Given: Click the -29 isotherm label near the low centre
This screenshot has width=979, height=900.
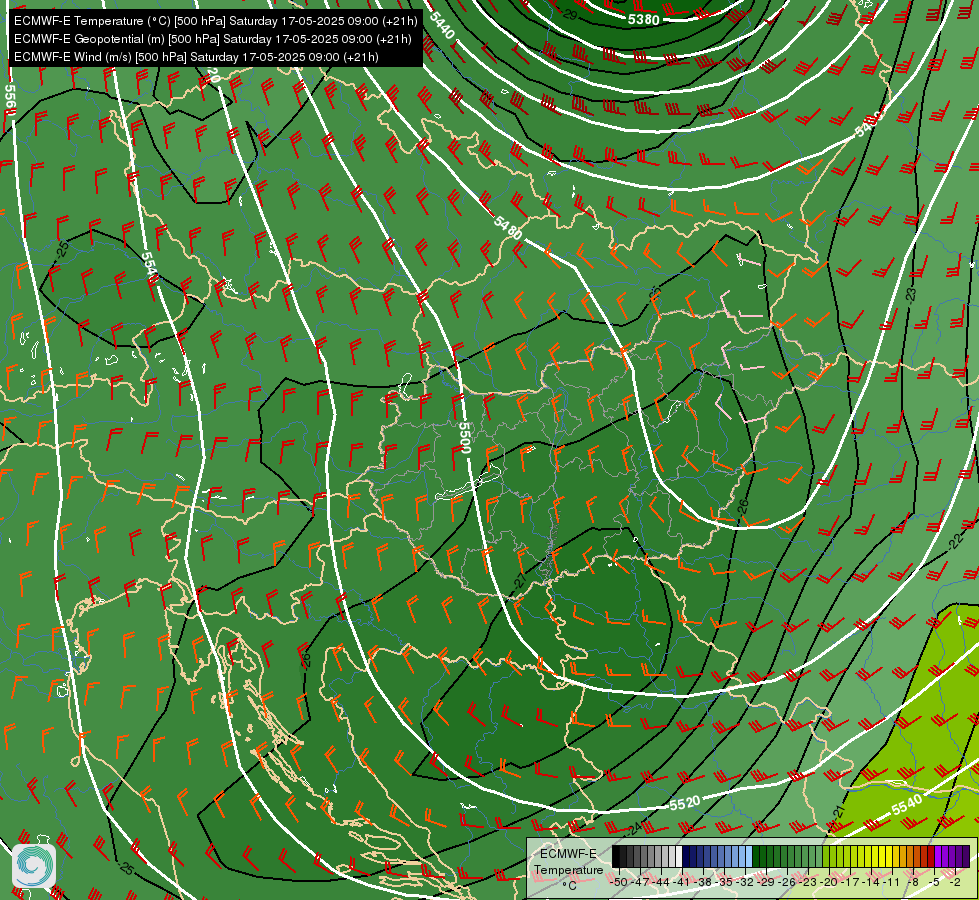Looking at the screenshot, I should point(569,14).
